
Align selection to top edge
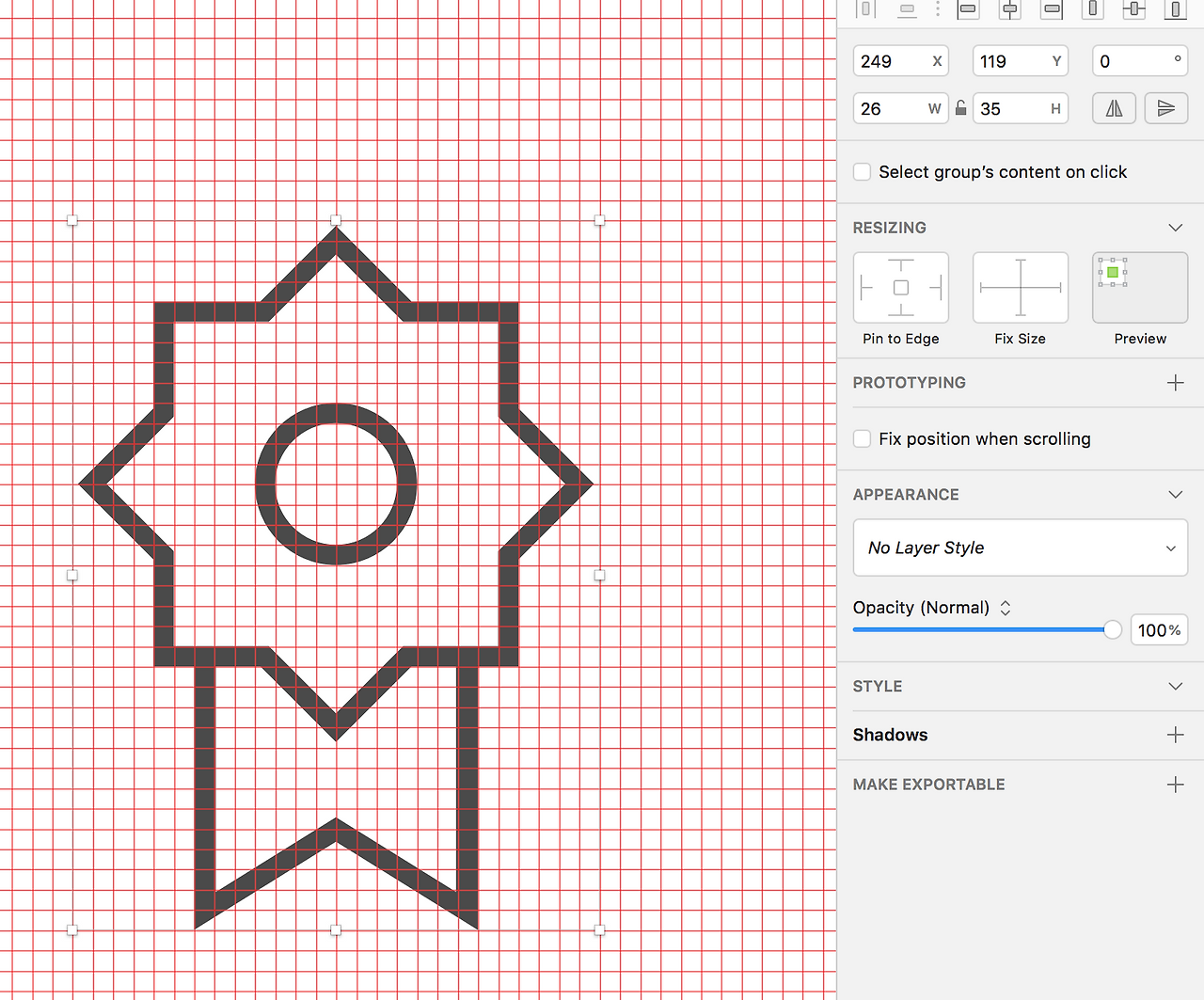[1092, 9]
